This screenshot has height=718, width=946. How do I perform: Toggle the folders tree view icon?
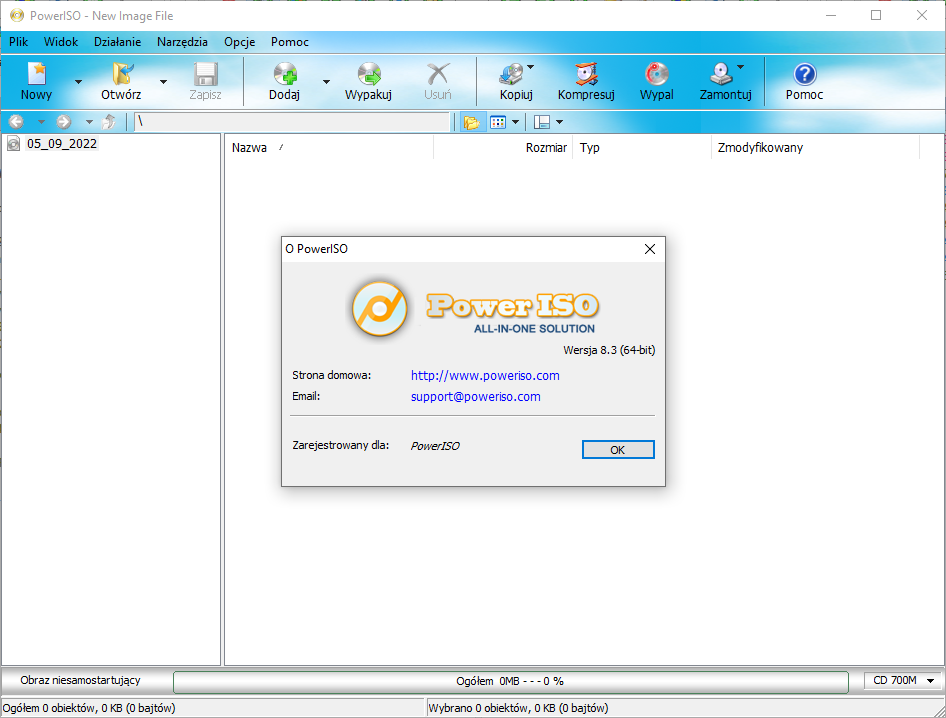(472, 122)
